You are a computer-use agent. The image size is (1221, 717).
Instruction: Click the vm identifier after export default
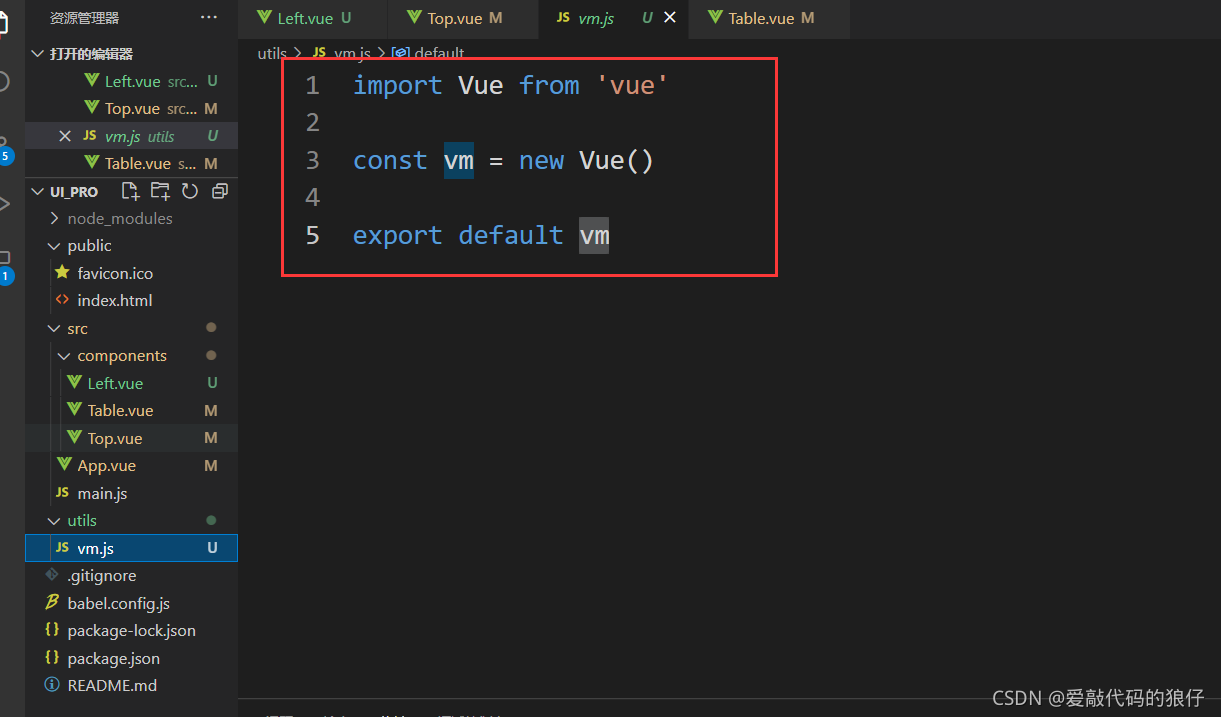594,236
